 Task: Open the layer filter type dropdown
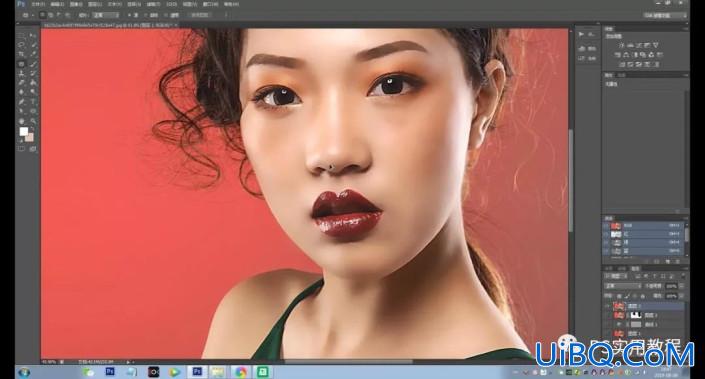pos(617,276)
